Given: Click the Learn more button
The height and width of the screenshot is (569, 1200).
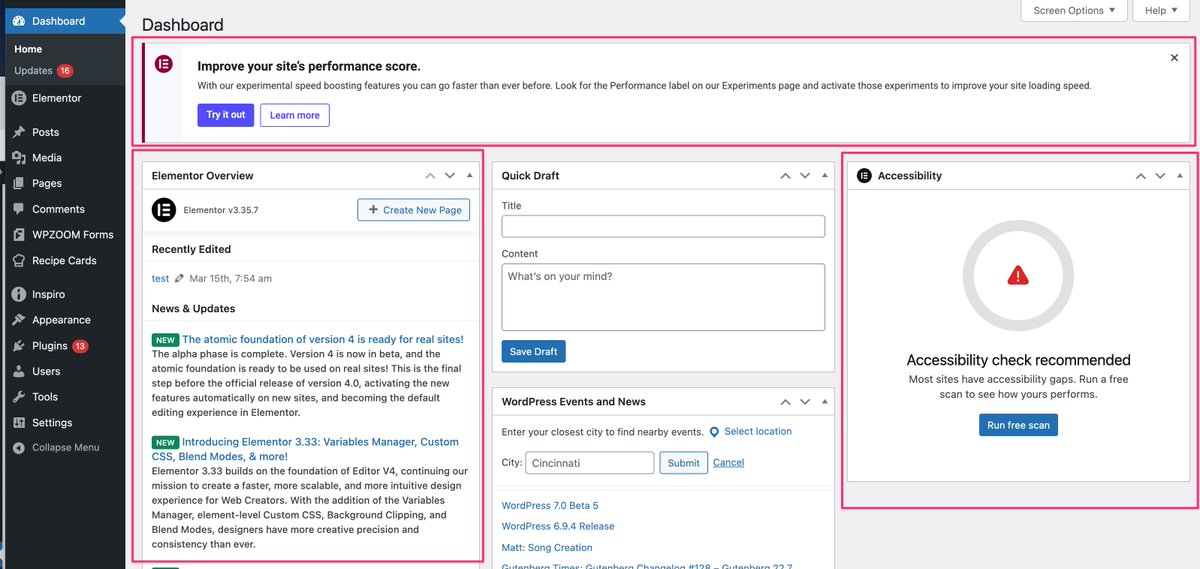Looking at the screenshot, I should pos(295,115).
